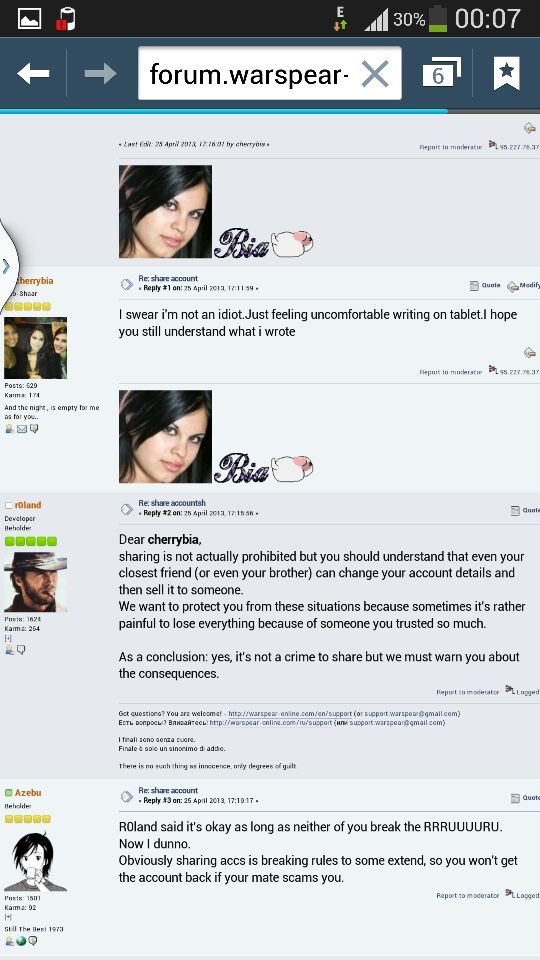Viewport: 540px width, 960px height.
Task: Tap the browser back arrow
Action: 33,73
